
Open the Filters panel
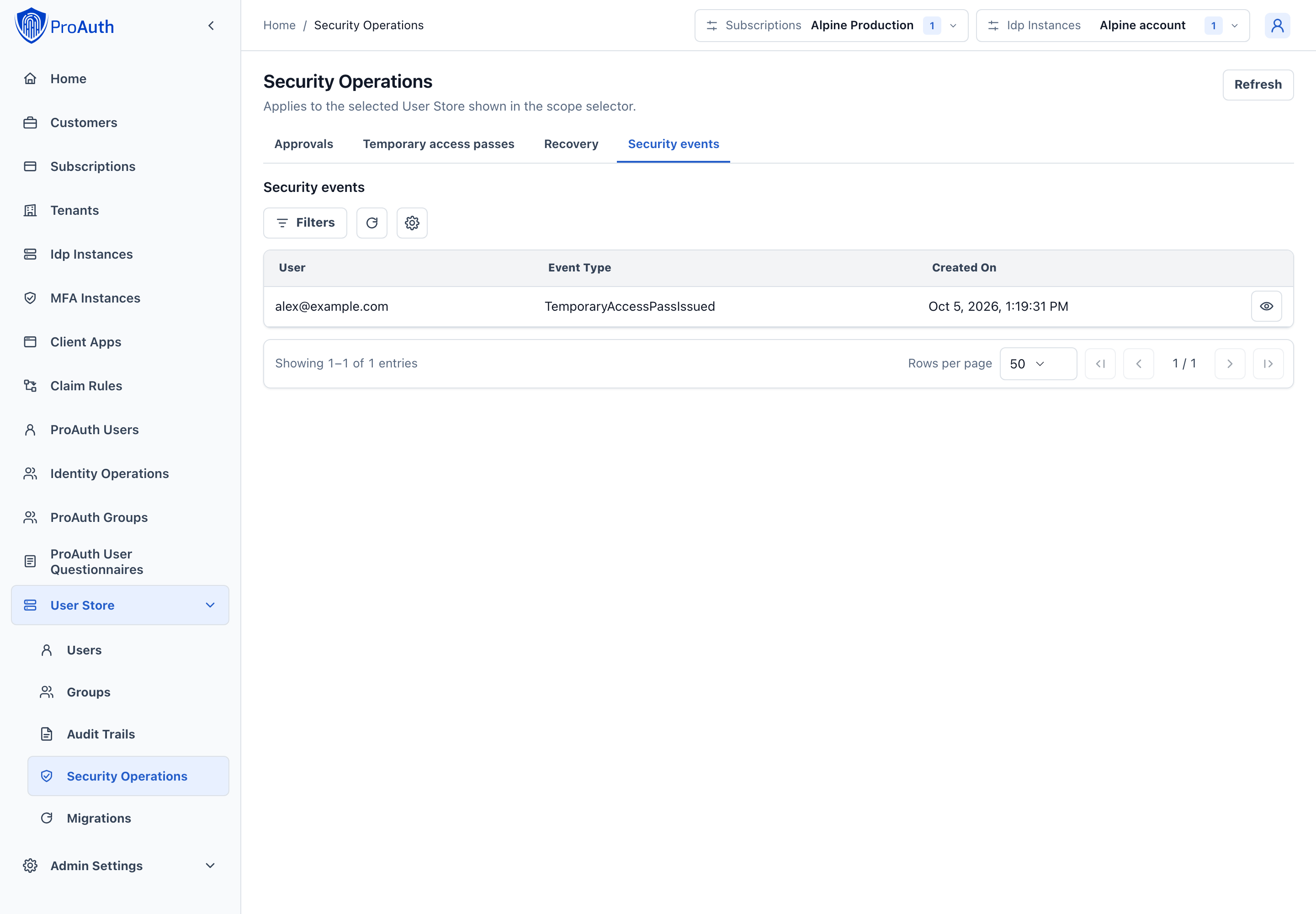click(305, 223)
